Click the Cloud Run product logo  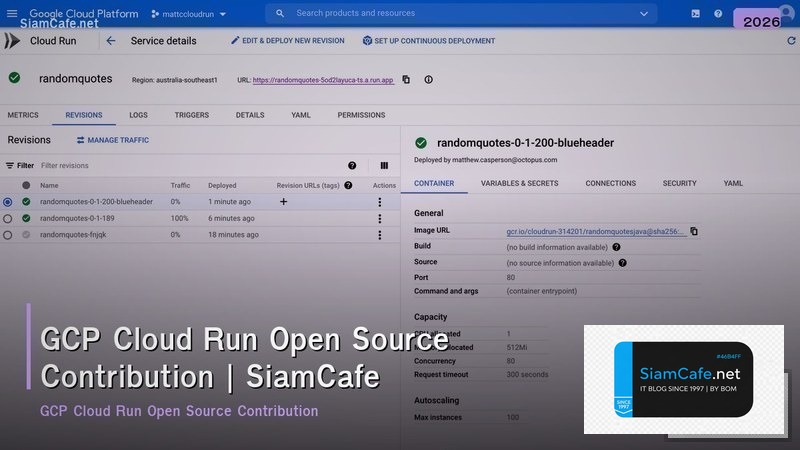12,41
